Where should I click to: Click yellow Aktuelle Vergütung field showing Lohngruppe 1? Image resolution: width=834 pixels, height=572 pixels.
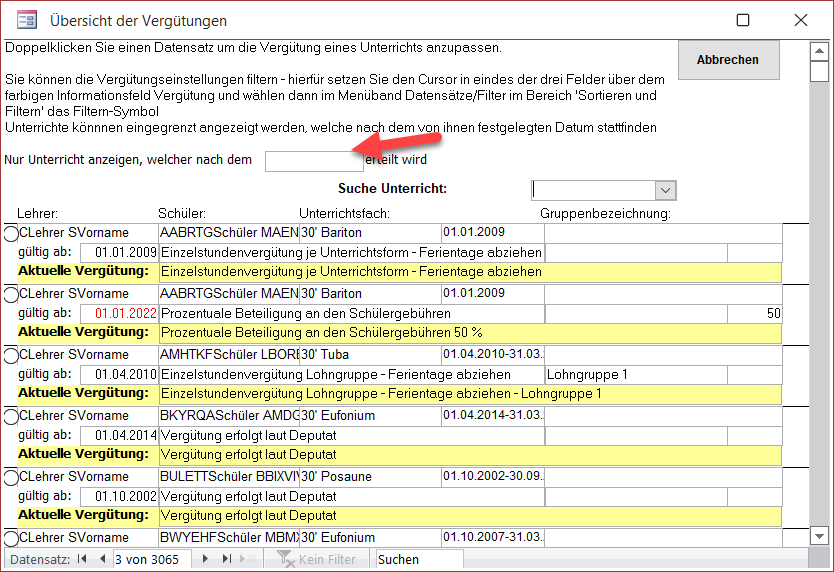468,394
